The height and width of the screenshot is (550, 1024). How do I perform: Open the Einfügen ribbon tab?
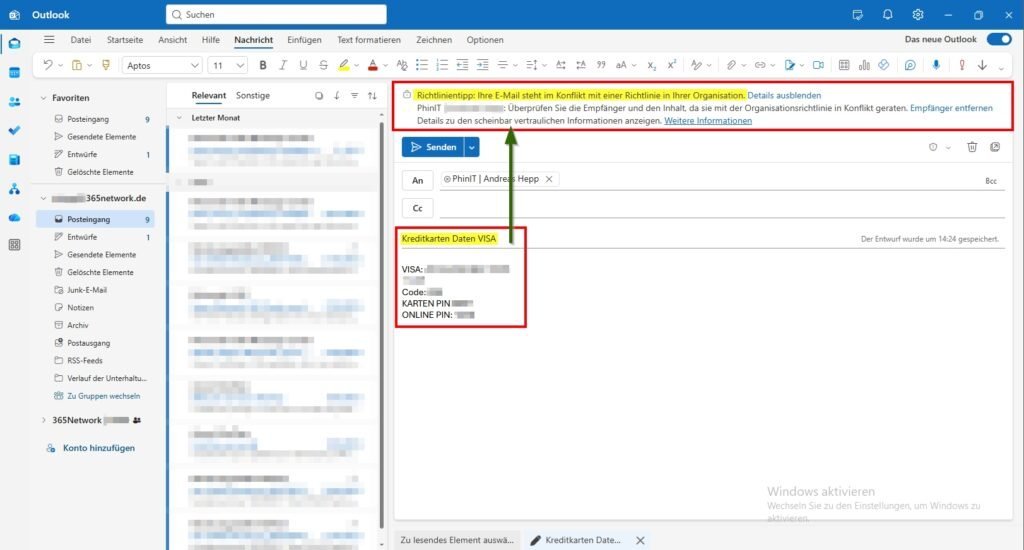coord(304,40)
